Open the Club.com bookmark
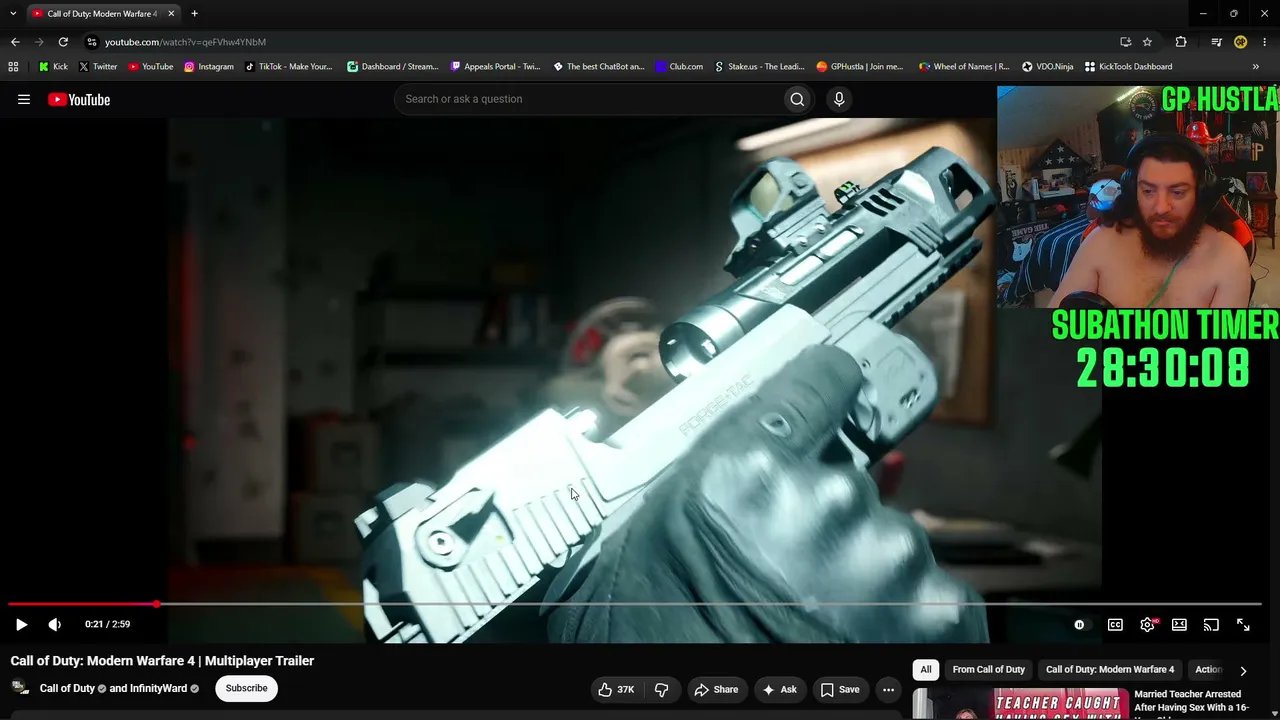 [679, 67]
